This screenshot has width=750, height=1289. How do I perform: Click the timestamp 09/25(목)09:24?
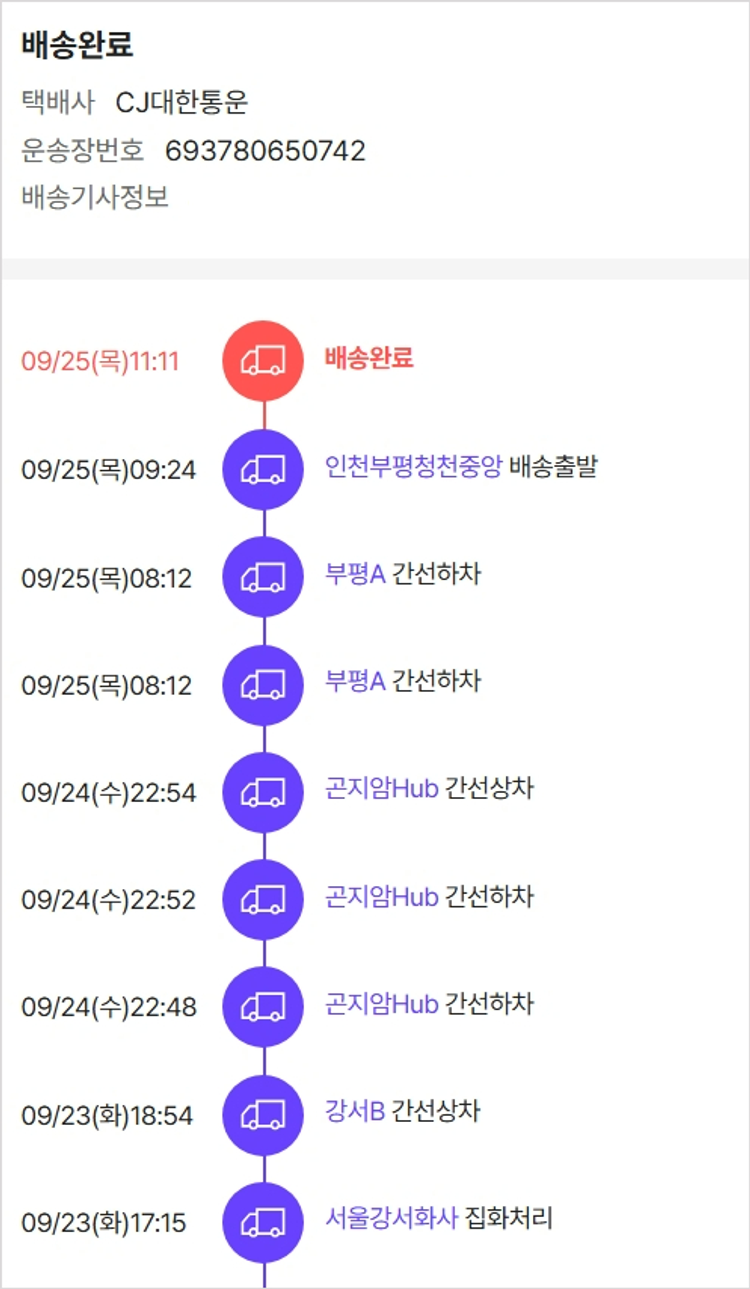click(x=109, y=470)
